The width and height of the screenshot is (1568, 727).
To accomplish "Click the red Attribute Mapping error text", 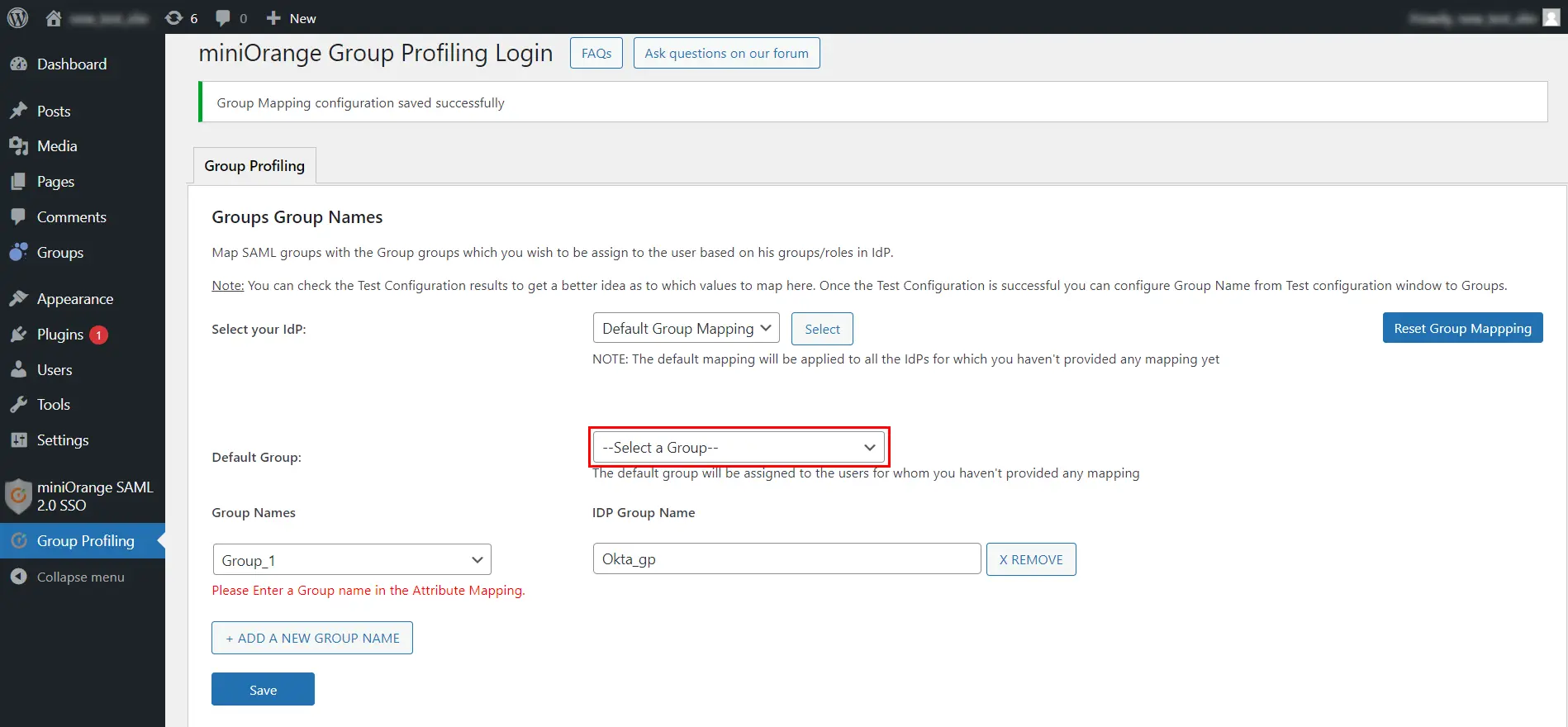I will (368, 590).
